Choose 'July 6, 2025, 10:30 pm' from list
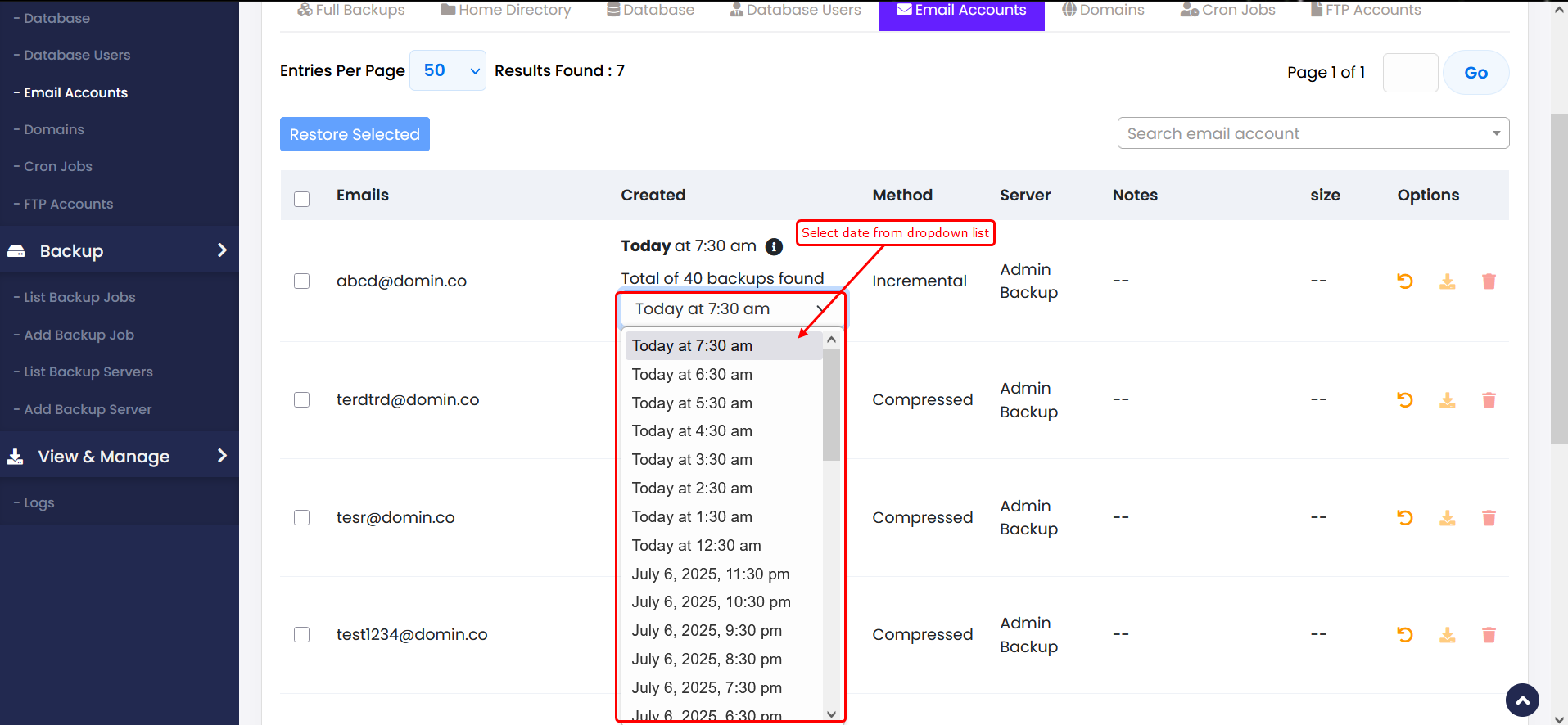 click(x=711, y=602)
